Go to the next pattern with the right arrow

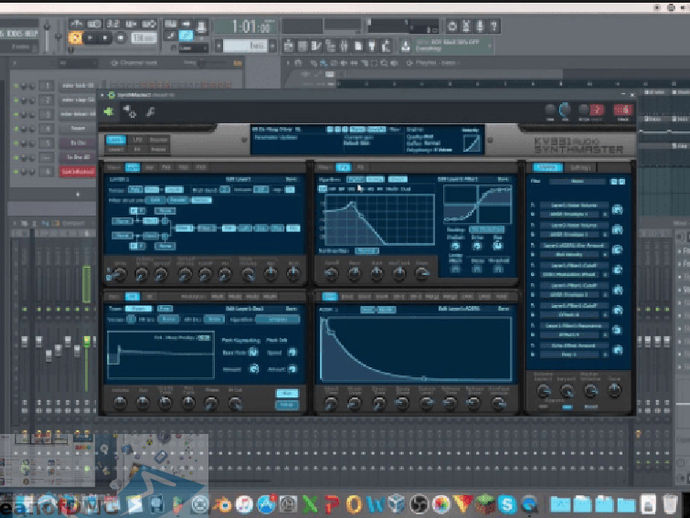coord(273,46)
